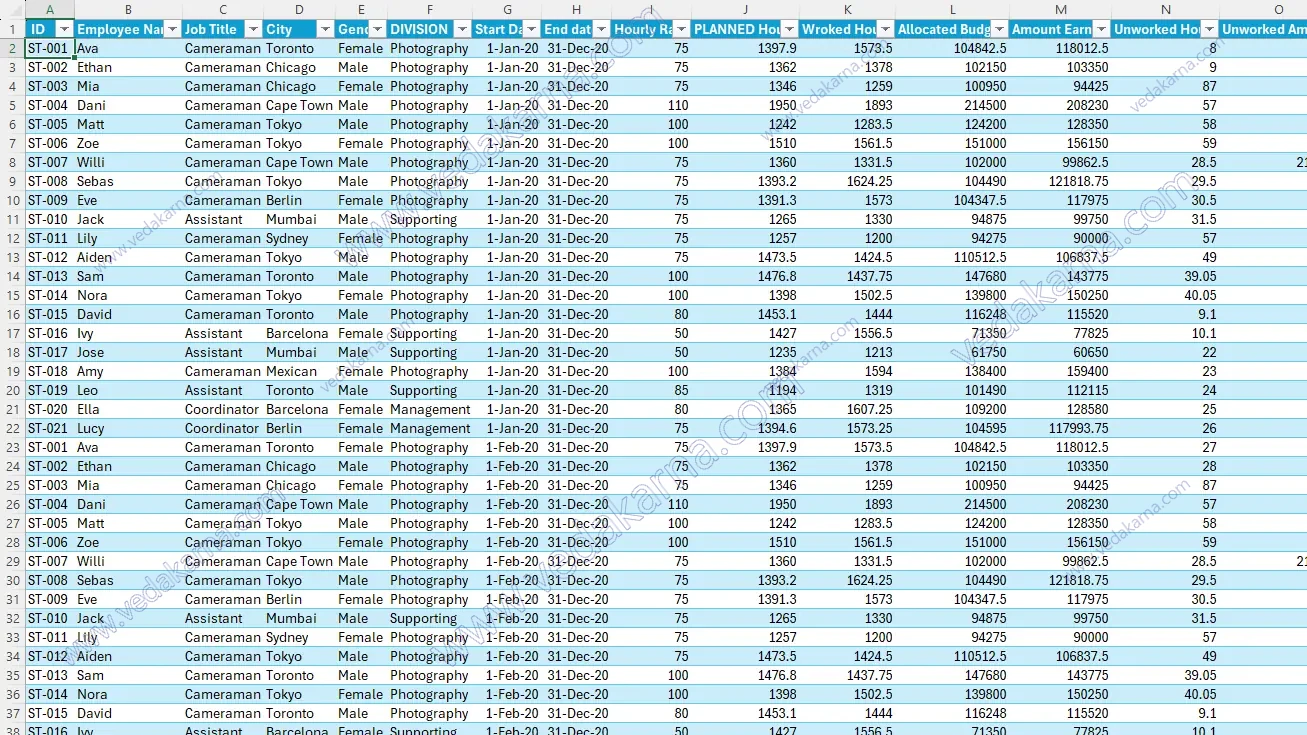Select row 8 via its row number
This screenshot has width=1307, height=735.
tap(12, 162)
